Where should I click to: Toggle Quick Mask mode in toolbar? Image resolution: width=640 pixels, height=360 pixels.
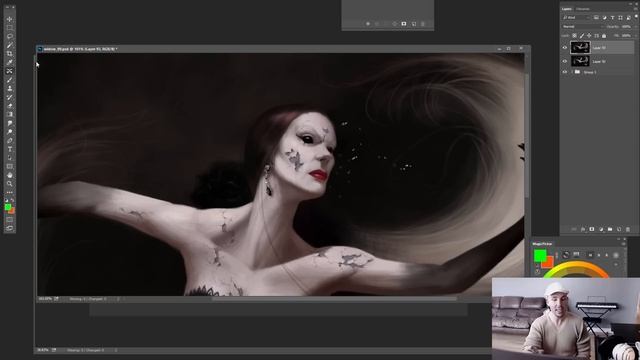click(x=9, y=220)
